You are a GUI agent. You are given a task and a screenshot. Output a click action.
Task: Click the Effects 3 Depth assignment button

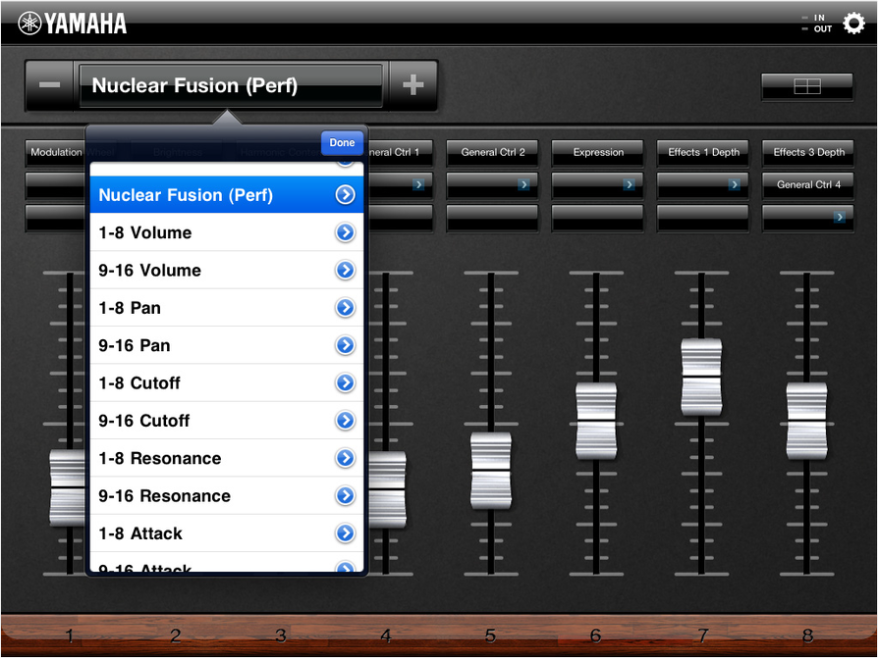(x=808, y=152)
